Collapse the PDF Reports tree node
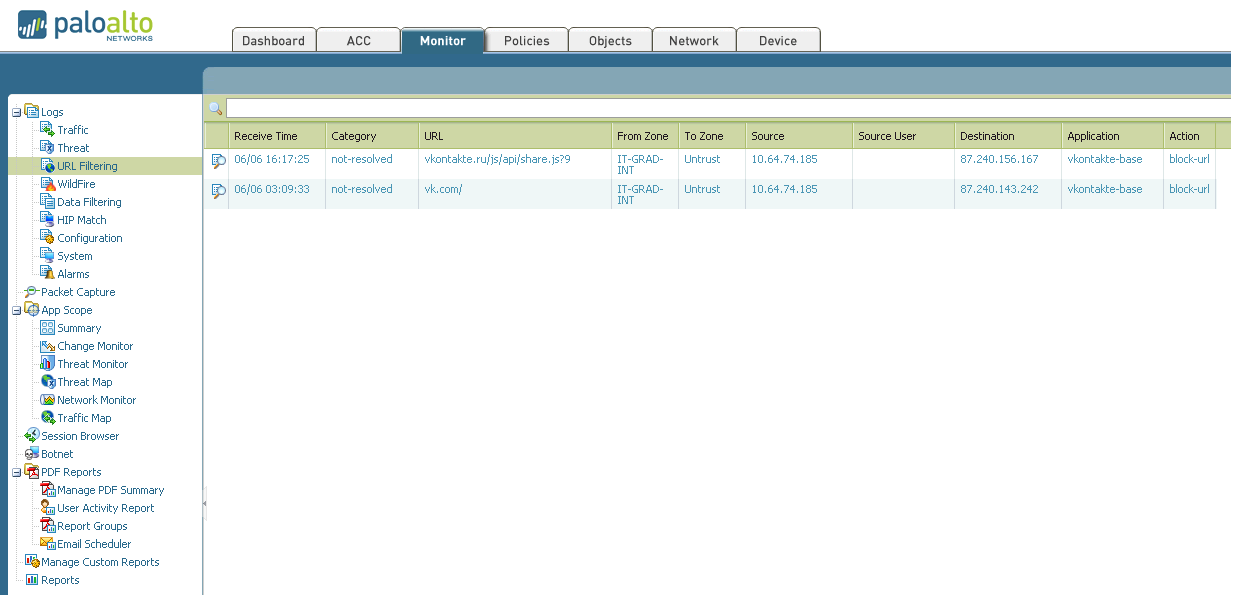The width and height of the screenshot is (1235, 595). click(x=16, y=472)
